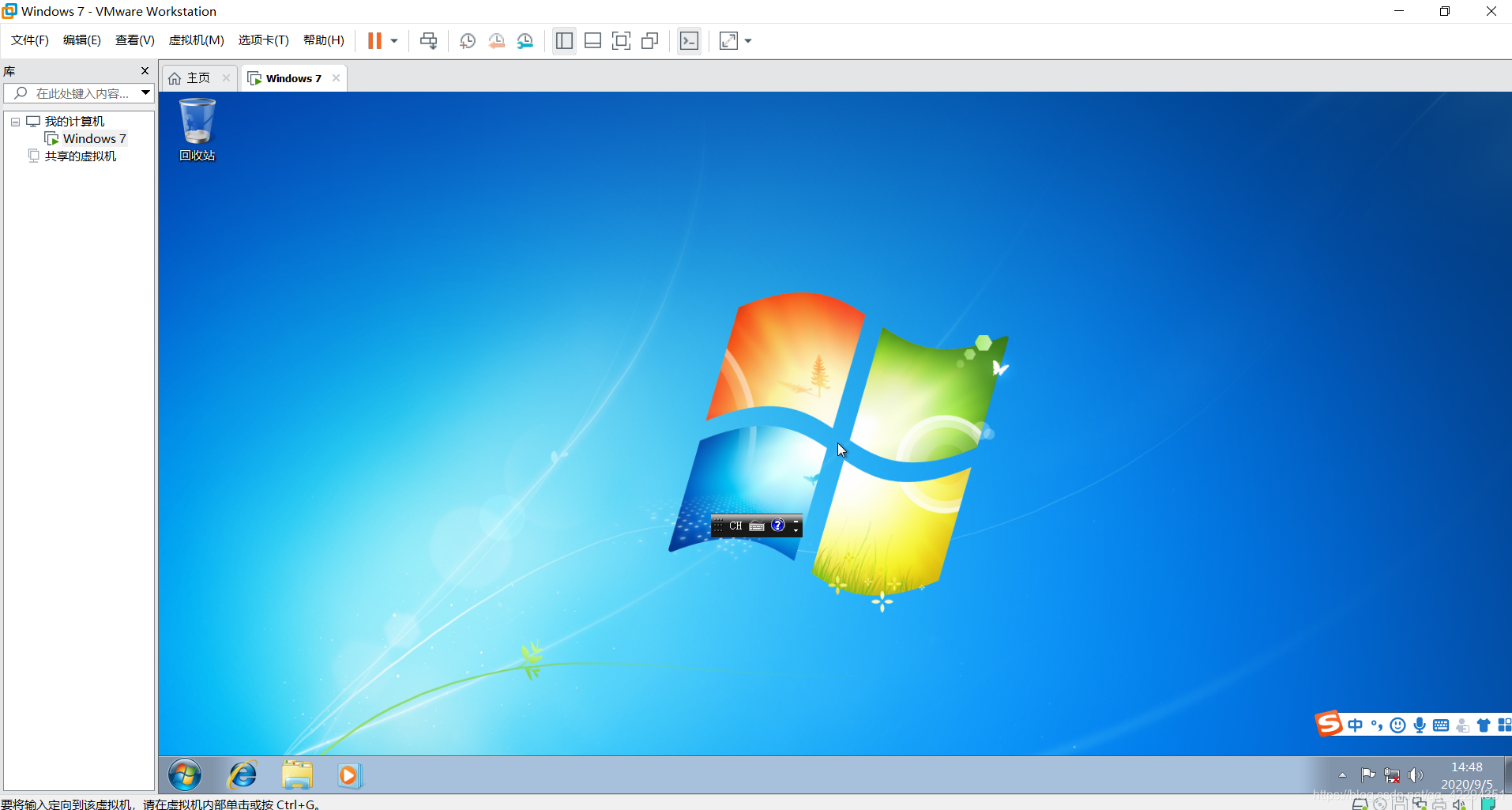Launch Internet Explorer from the guest taskbar

[x=243, y=775]
